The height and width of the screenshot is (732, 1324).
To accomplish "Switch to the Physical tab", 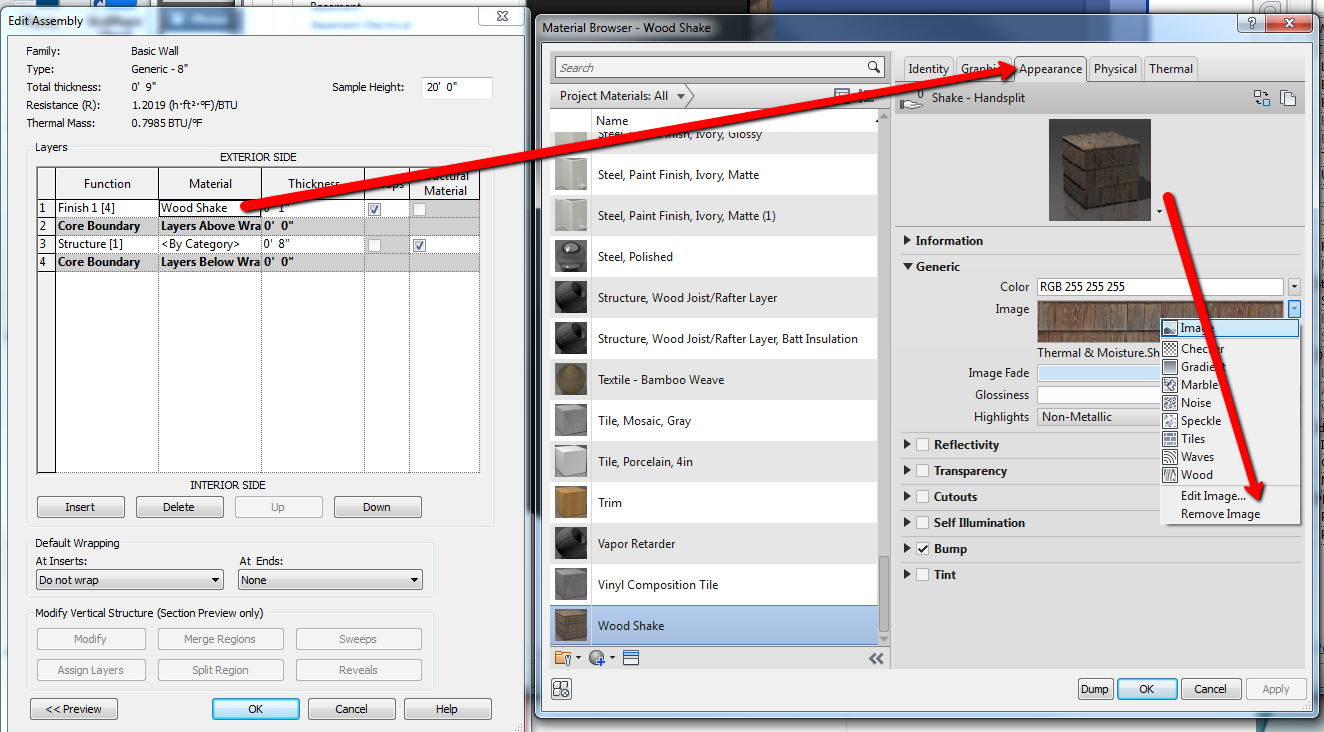I will 1114,68.
